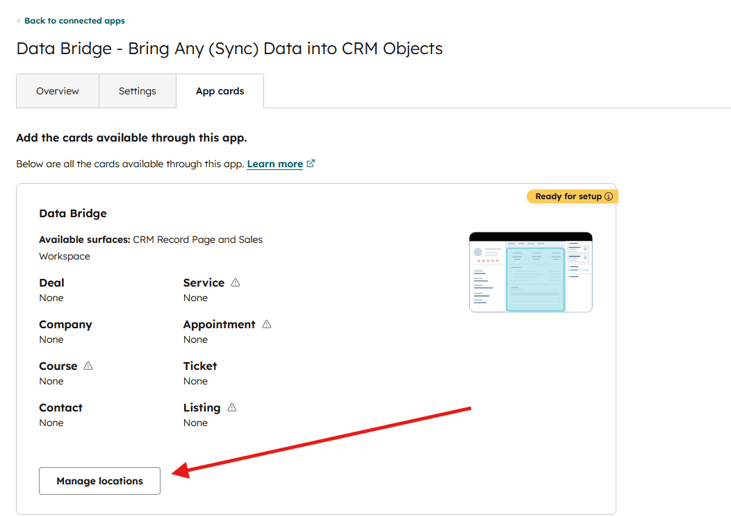The width and height of the screenshot is (731, 517).
Task: Click the Ticket location label
Action: point(200,366)
